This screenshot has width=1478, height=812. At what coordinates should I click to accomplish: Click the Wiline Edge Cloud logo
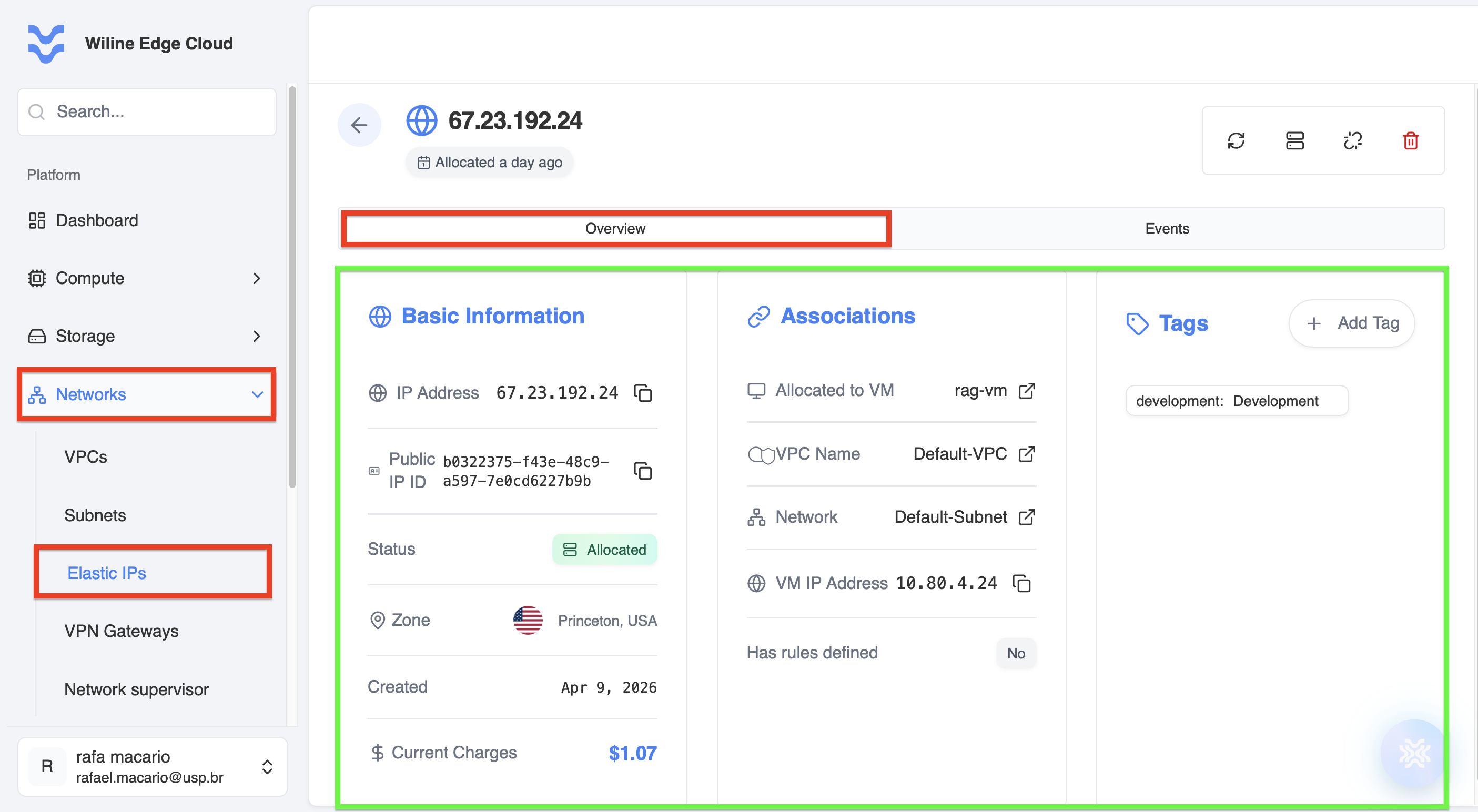pos(46,44)
